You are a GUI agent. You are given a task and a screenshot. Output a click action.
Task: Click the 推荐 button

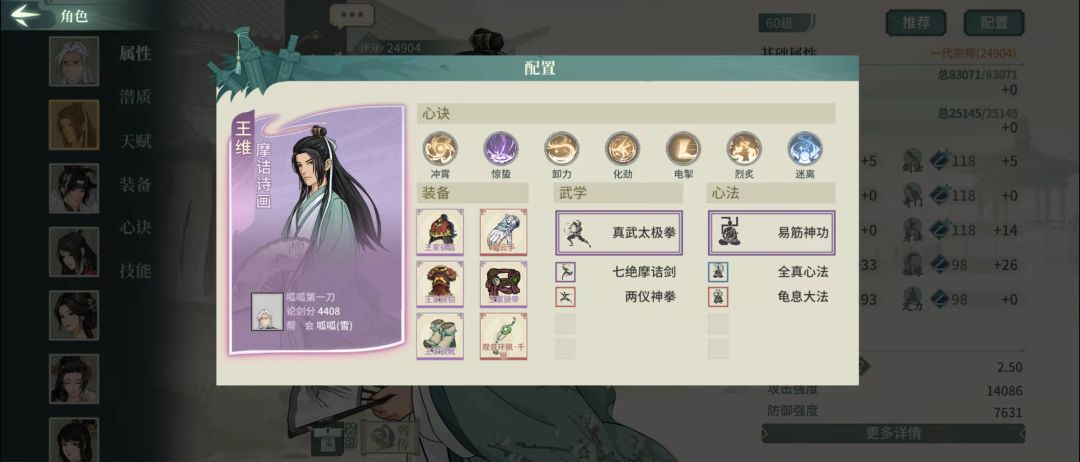(916, 23)
